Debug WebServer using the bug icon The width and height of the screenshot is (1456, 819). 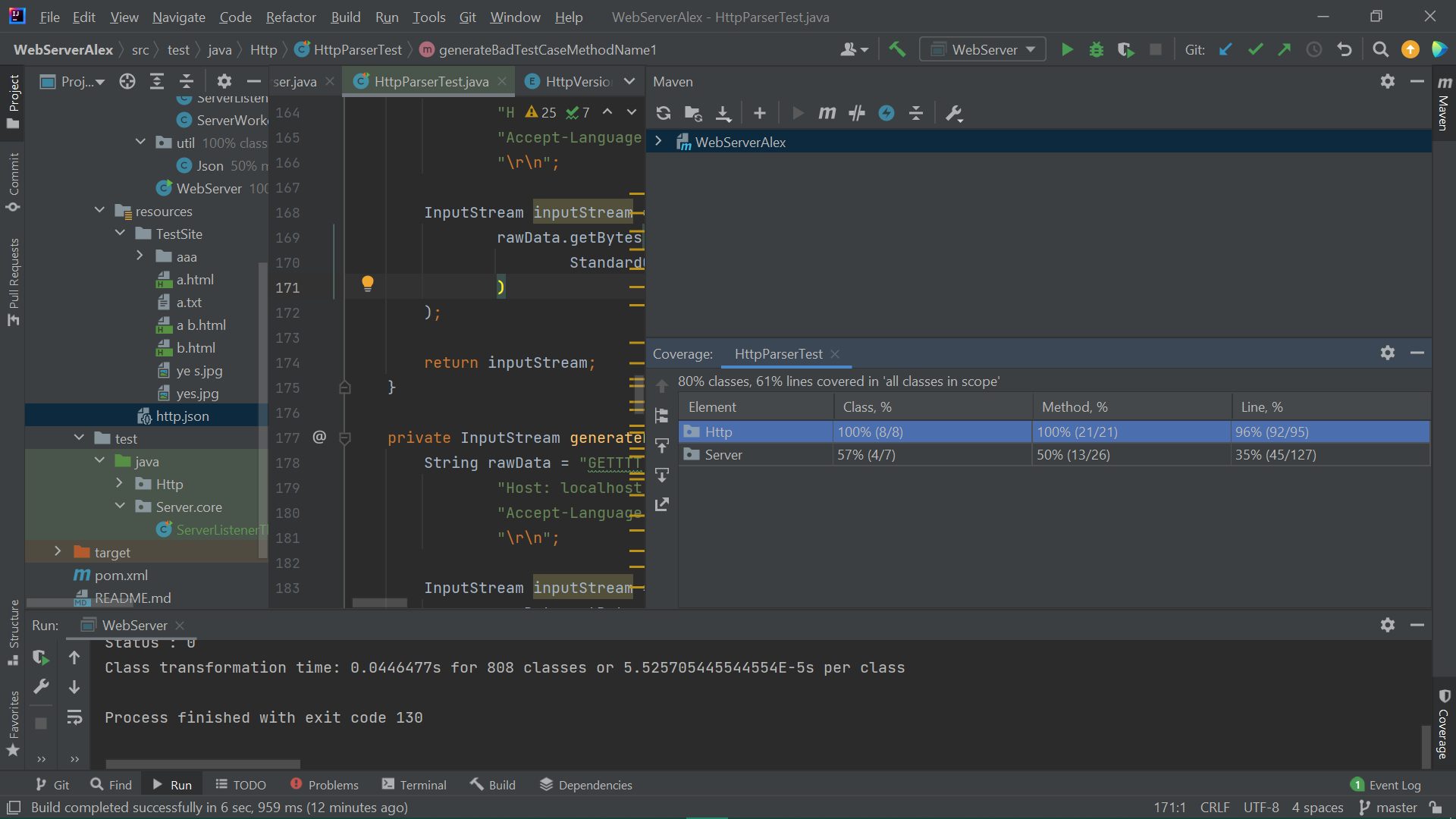coord(1096,49)
